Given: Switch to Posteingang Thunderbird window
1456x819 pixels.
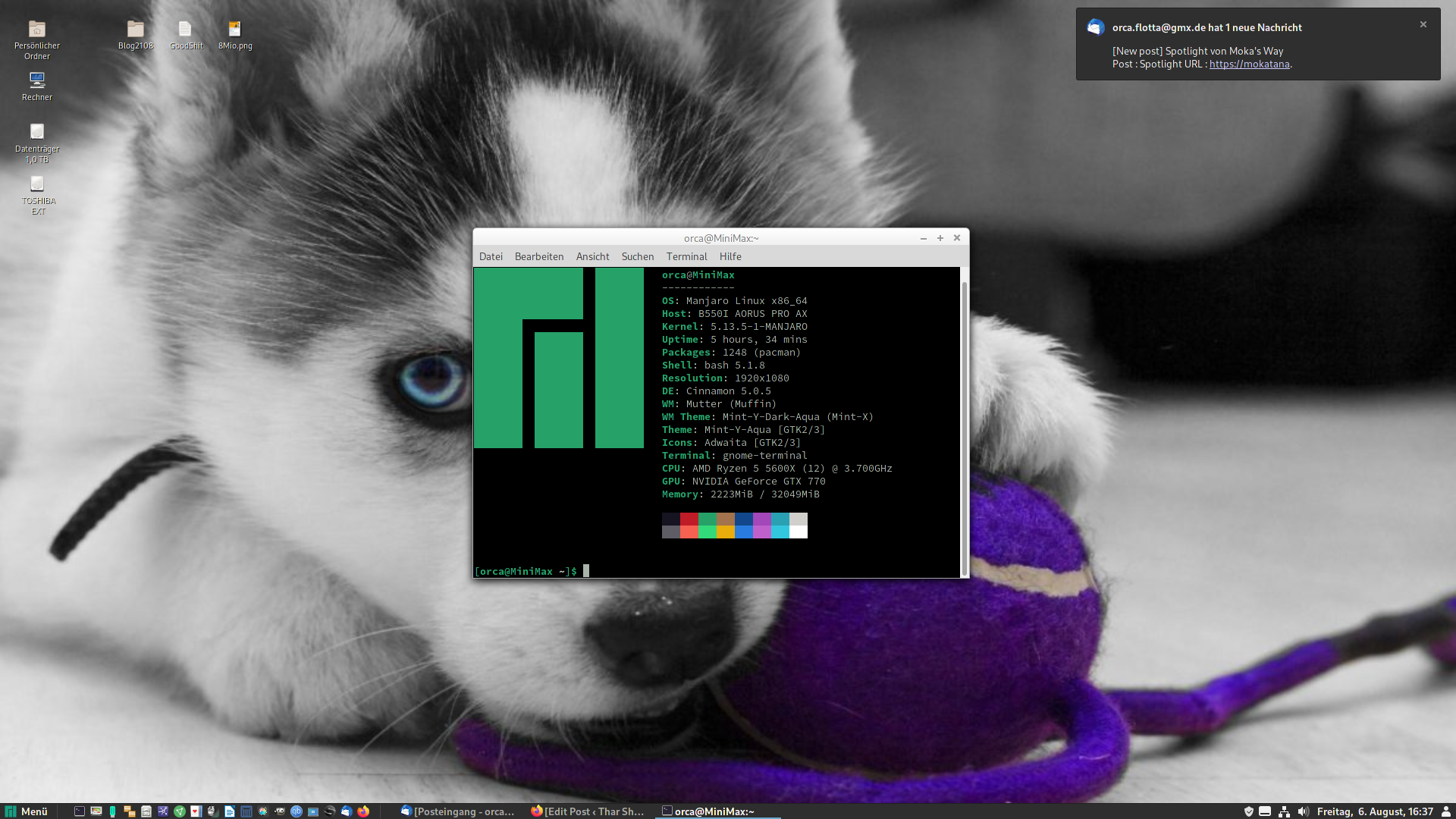Looking at the screenshot, I should pos(458,811).
